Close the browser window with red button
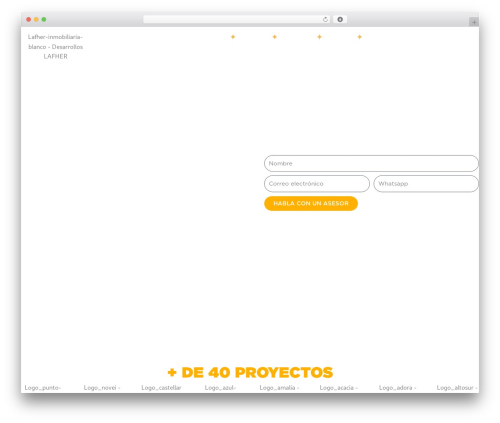The height and width of the screenshot is (423, 500). pos(29,20)
